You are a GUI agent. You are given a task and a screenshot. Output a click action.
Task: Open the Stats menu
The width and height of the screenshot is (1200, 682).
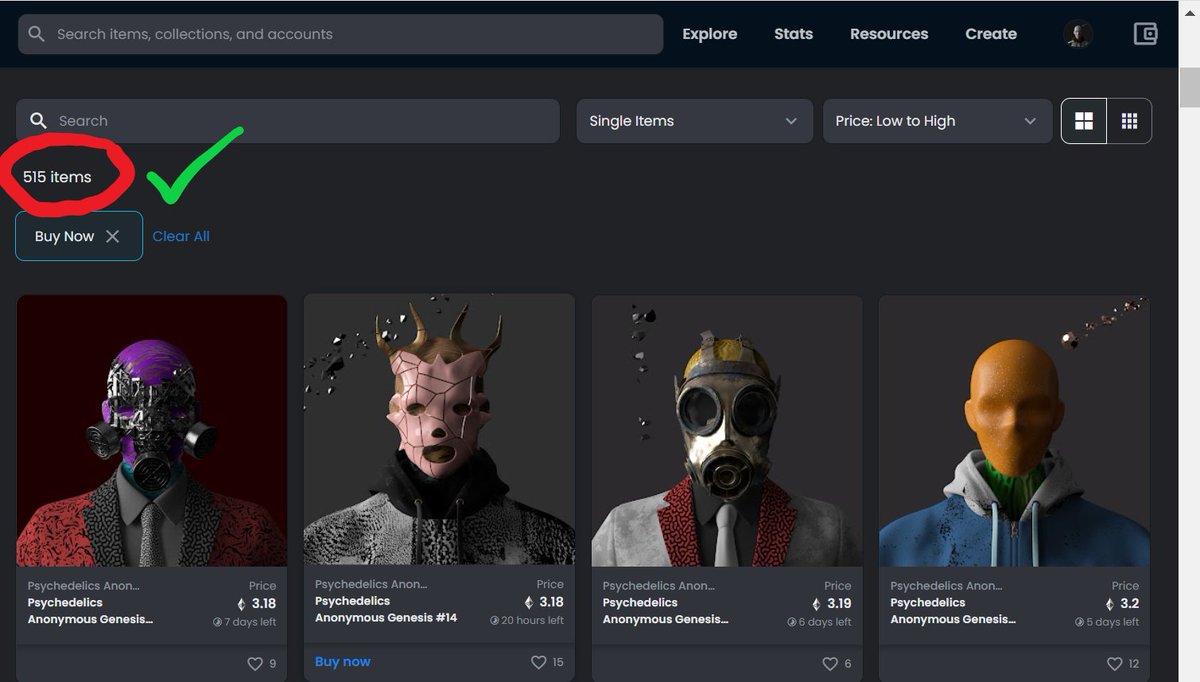[x=793, y=34]
